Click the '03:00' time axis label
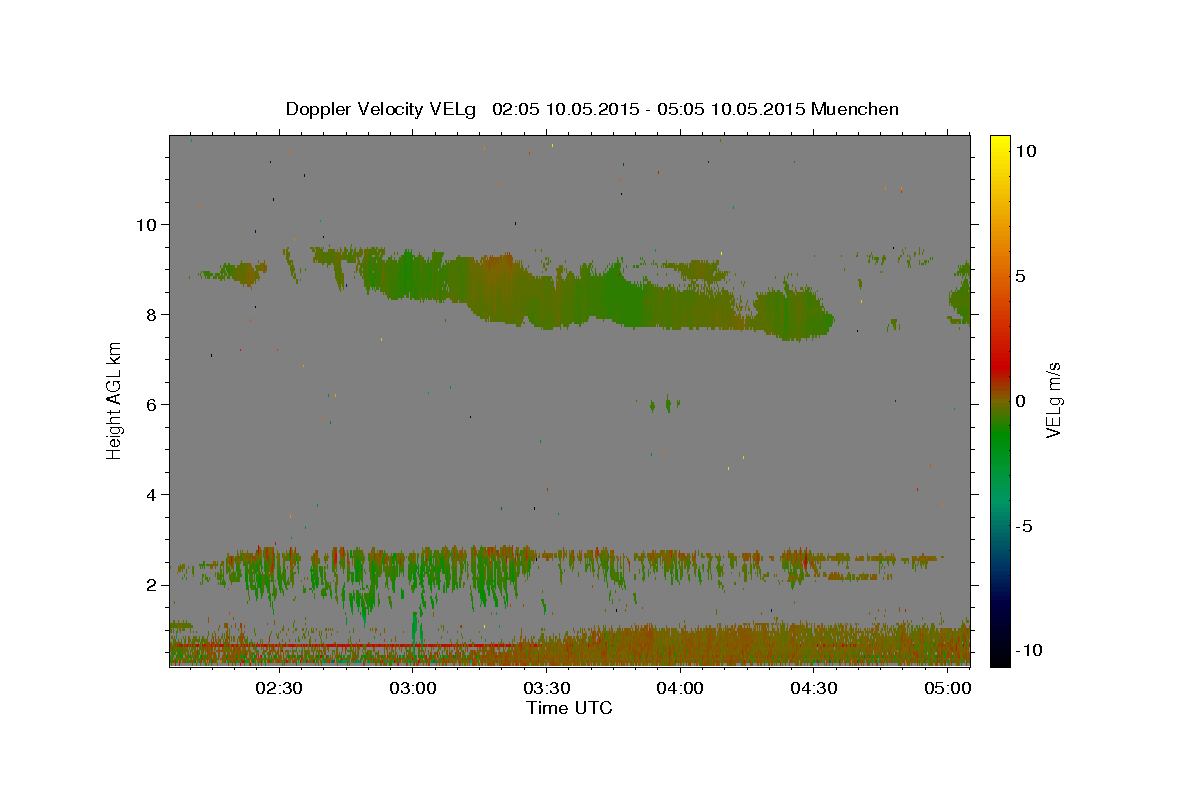The height and width of the screenshot is (800, 1200). (x=413, y=688)
